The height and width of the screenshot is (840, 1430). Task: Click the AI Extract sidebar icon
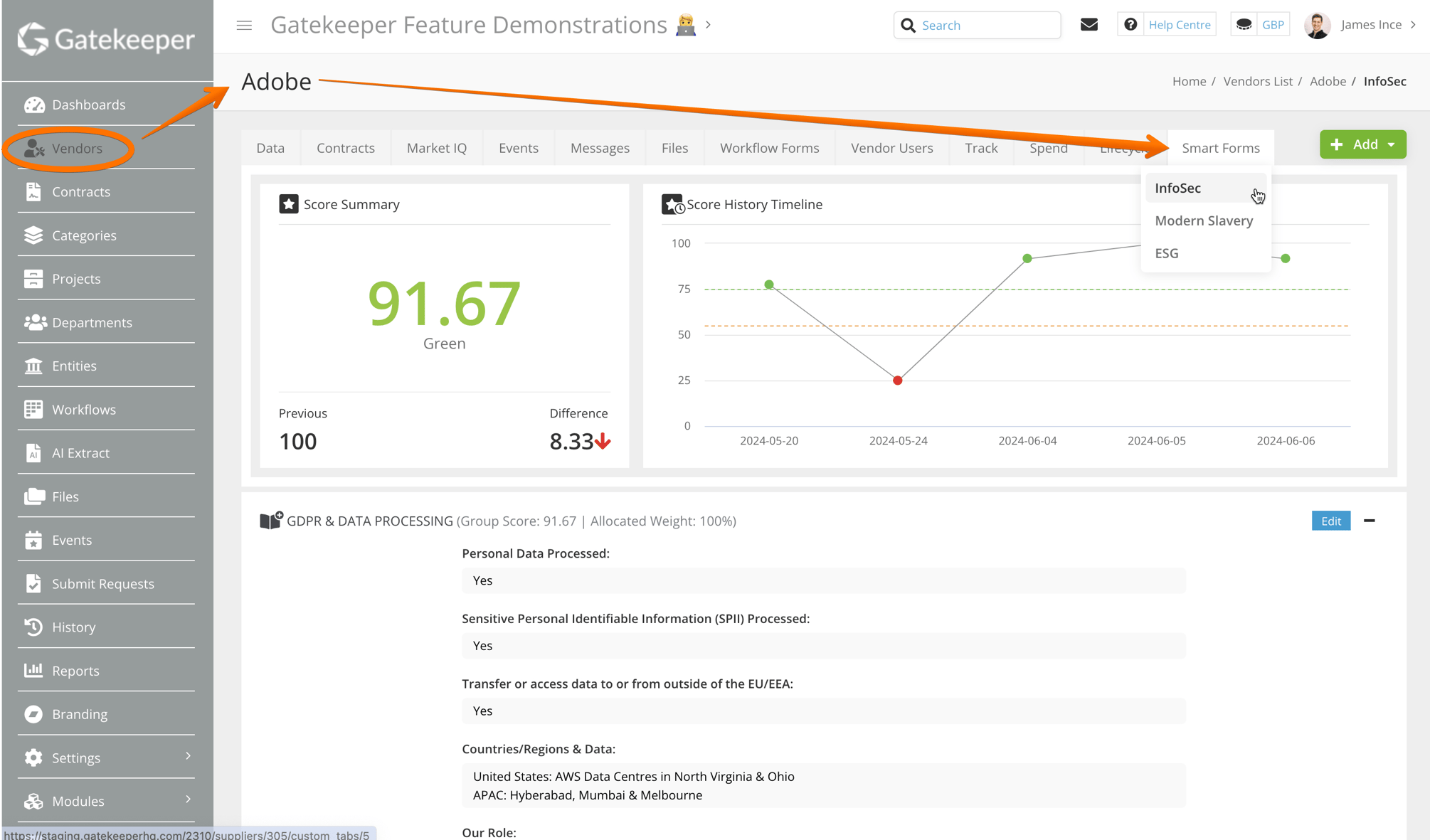(33, 453)
